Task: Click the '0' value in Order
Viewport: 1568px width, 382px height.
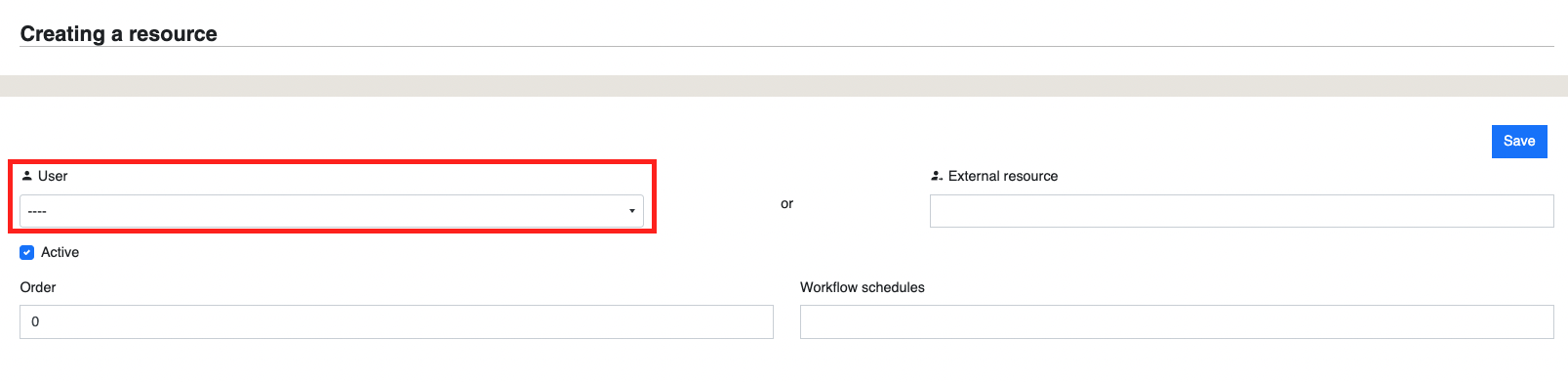Action: click(x=35, y=321)
